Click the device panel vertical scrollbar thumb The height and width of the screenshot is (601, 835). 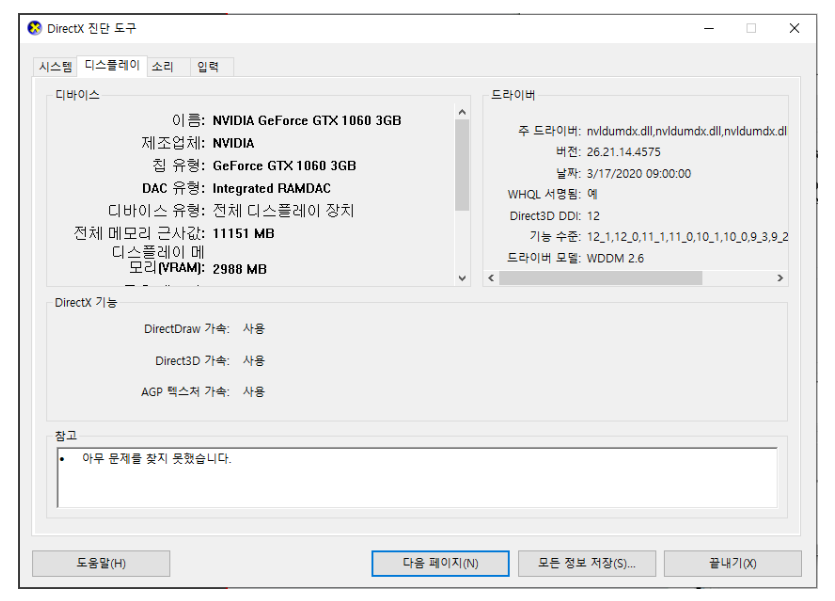462,165
